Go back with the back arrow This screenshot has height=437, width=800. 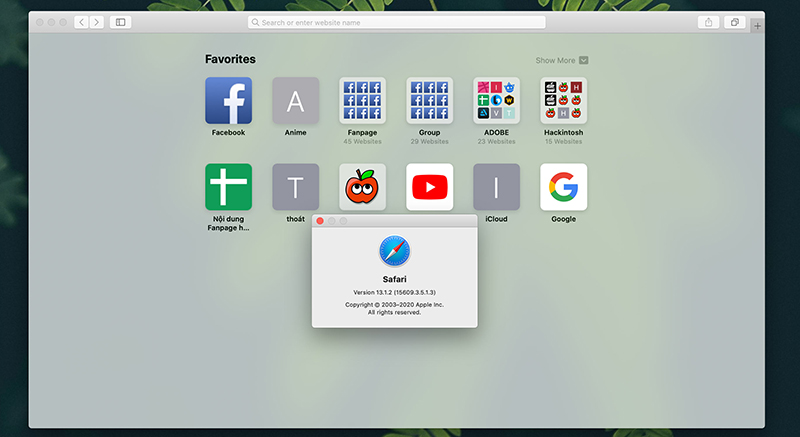click(x=81, y=22)
